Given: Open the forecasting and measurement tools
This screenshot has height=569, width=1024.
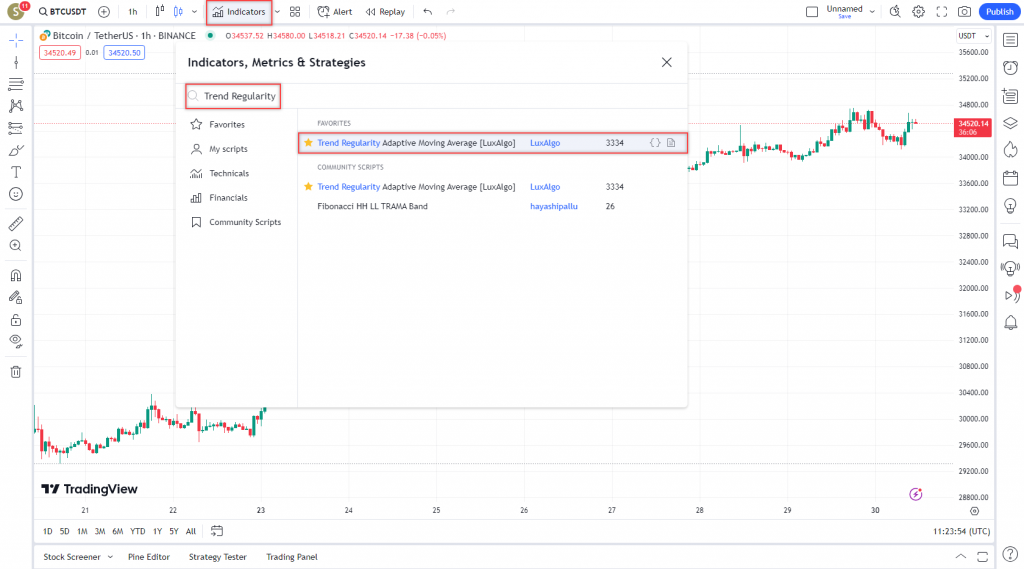Looking at the screenshot, I should [x=16, y=128].
